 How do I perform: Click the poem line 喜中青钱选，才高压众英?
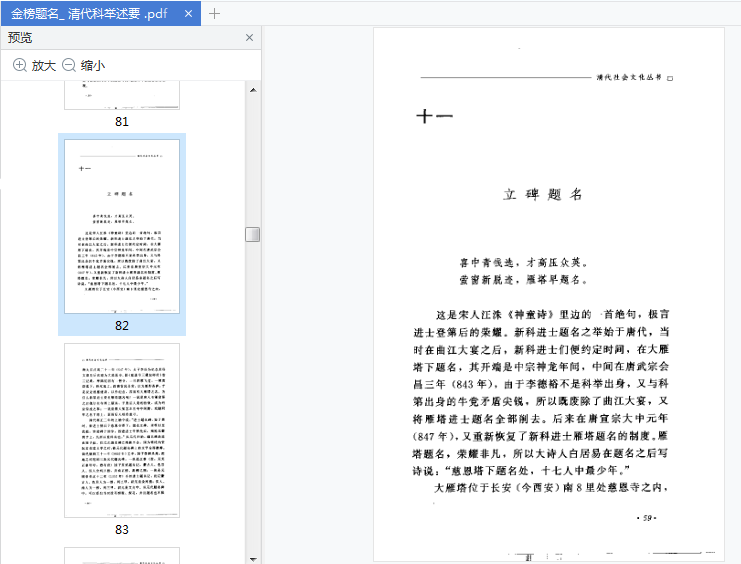click(x=524, y=262)
